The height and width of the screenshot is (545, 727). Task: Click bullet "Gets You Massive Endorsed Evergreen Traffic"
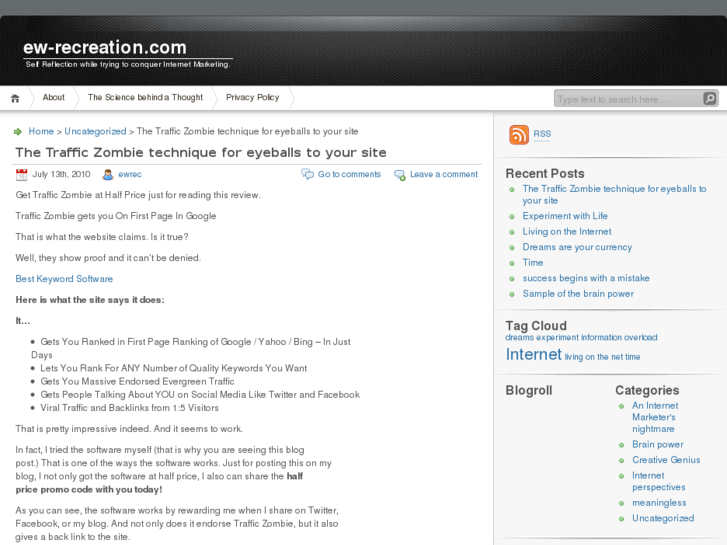pyautogui.click(x=137, y=381)
